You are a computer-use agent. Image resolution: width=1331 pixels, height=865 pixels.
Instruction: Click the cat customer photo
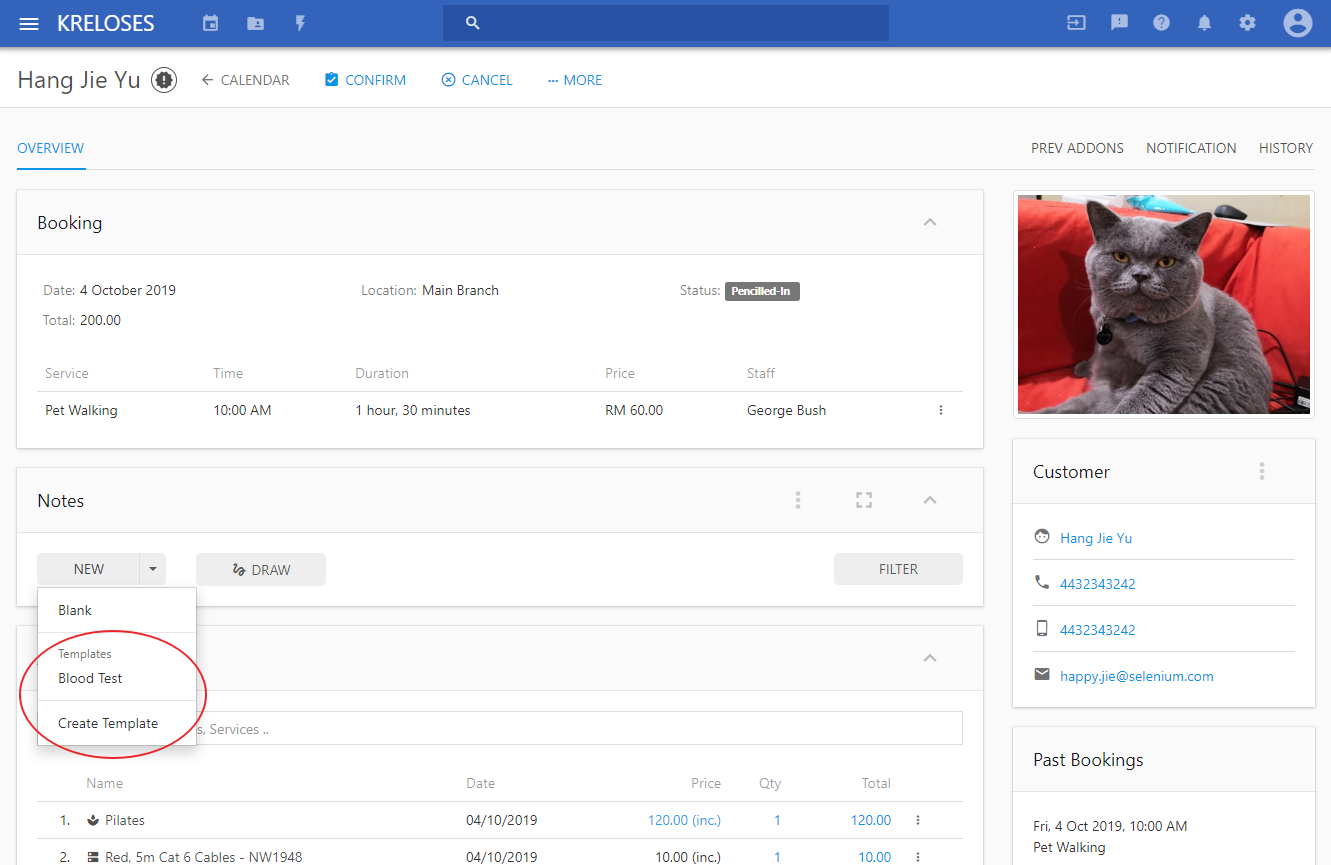pyautogui.click(x=1164, y=304)
